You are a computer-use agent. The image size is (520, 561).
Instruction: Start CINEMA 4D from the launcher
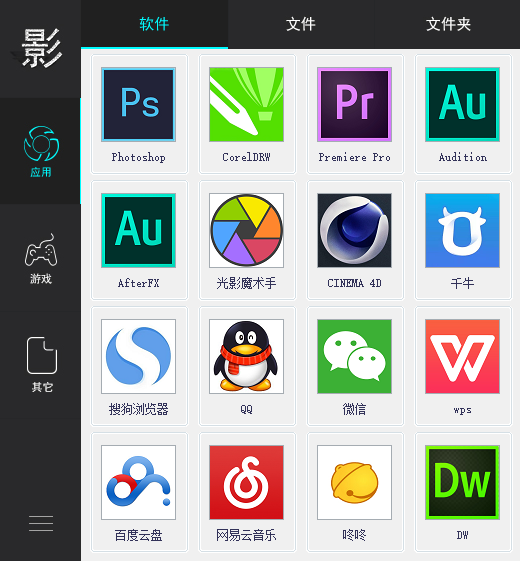[x=354, y=230]
